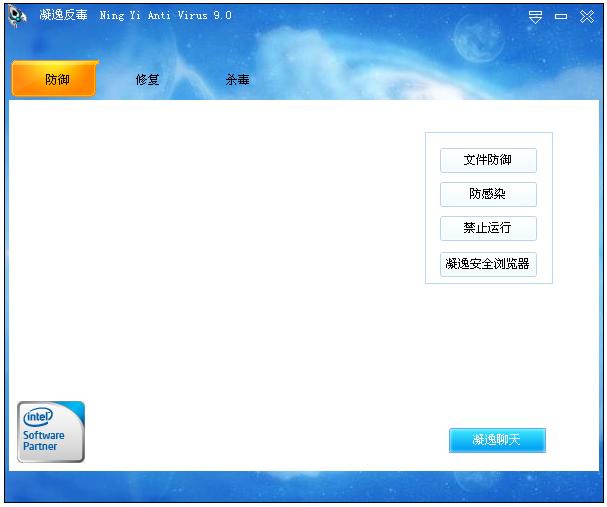Close the Ning Yi Anti Virus window
The height and width of the screenshot is (507, 607).
click(x=587, y=17)
